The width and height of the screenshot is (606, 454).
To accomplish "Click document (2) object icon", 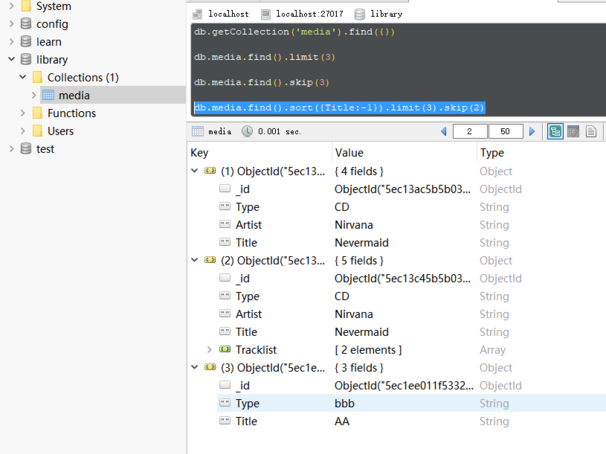I will click(x=210, y=260).
